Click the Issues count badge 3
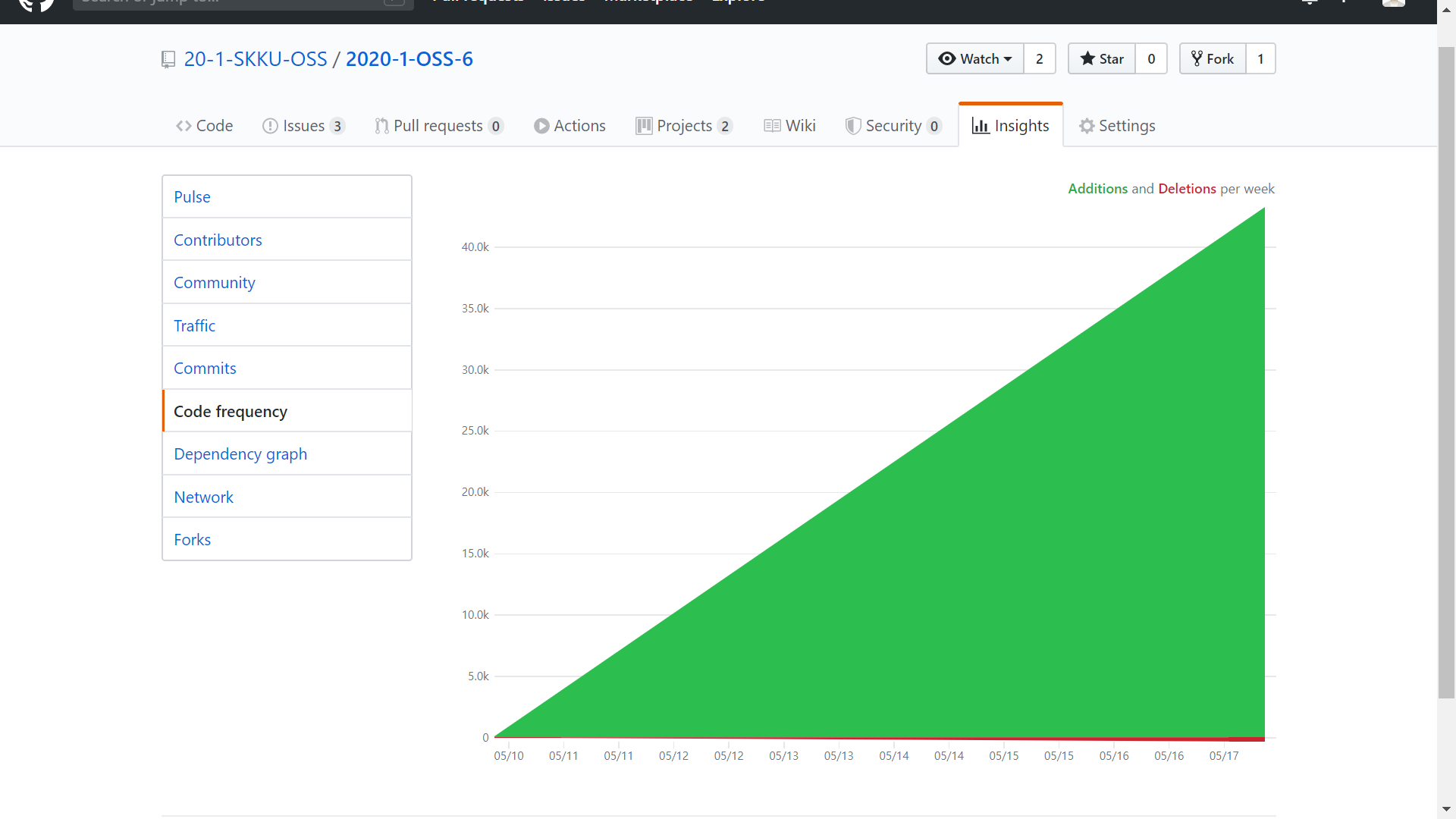The height and width of the screenshot is (819, 1456). click(x=337, y=127)
